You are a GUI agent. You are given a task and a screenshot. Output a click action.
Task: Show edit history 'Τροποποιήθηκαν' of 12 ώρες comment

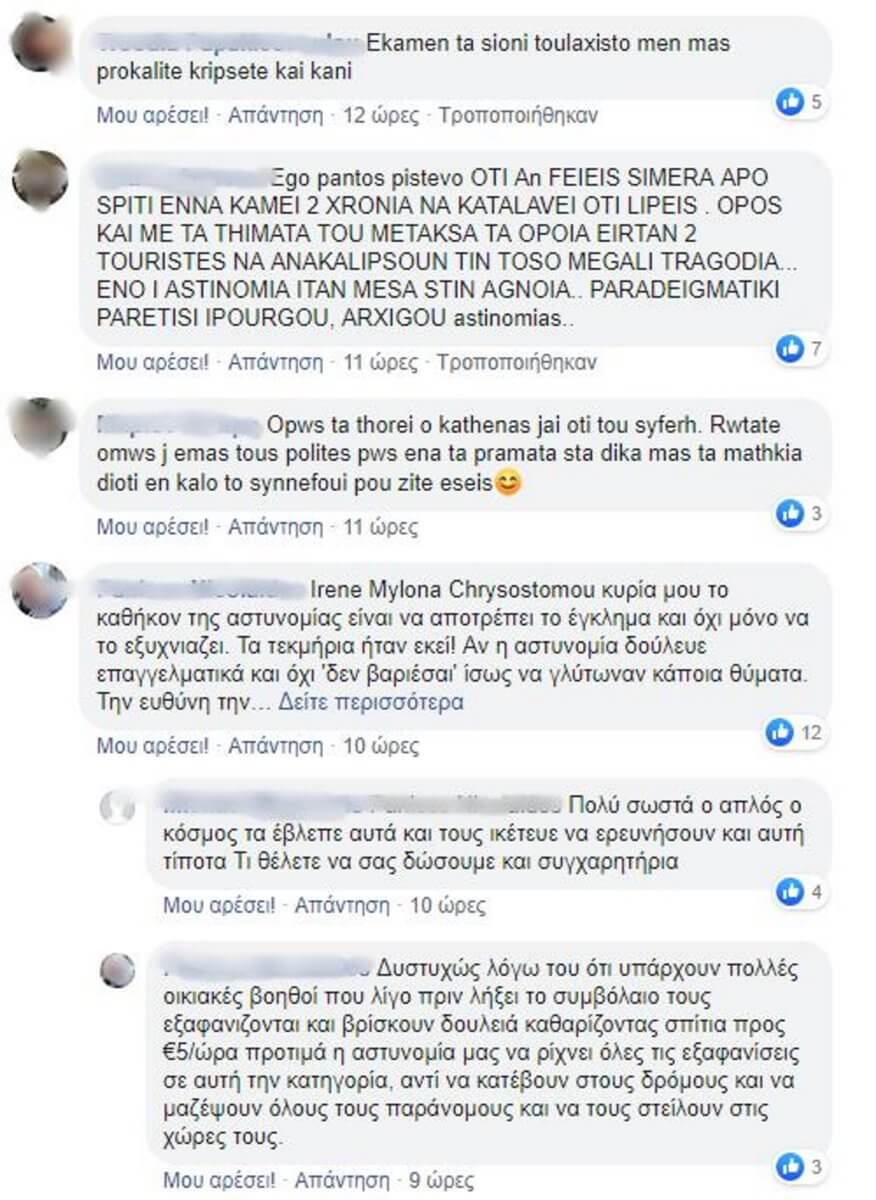pos(518,115)
